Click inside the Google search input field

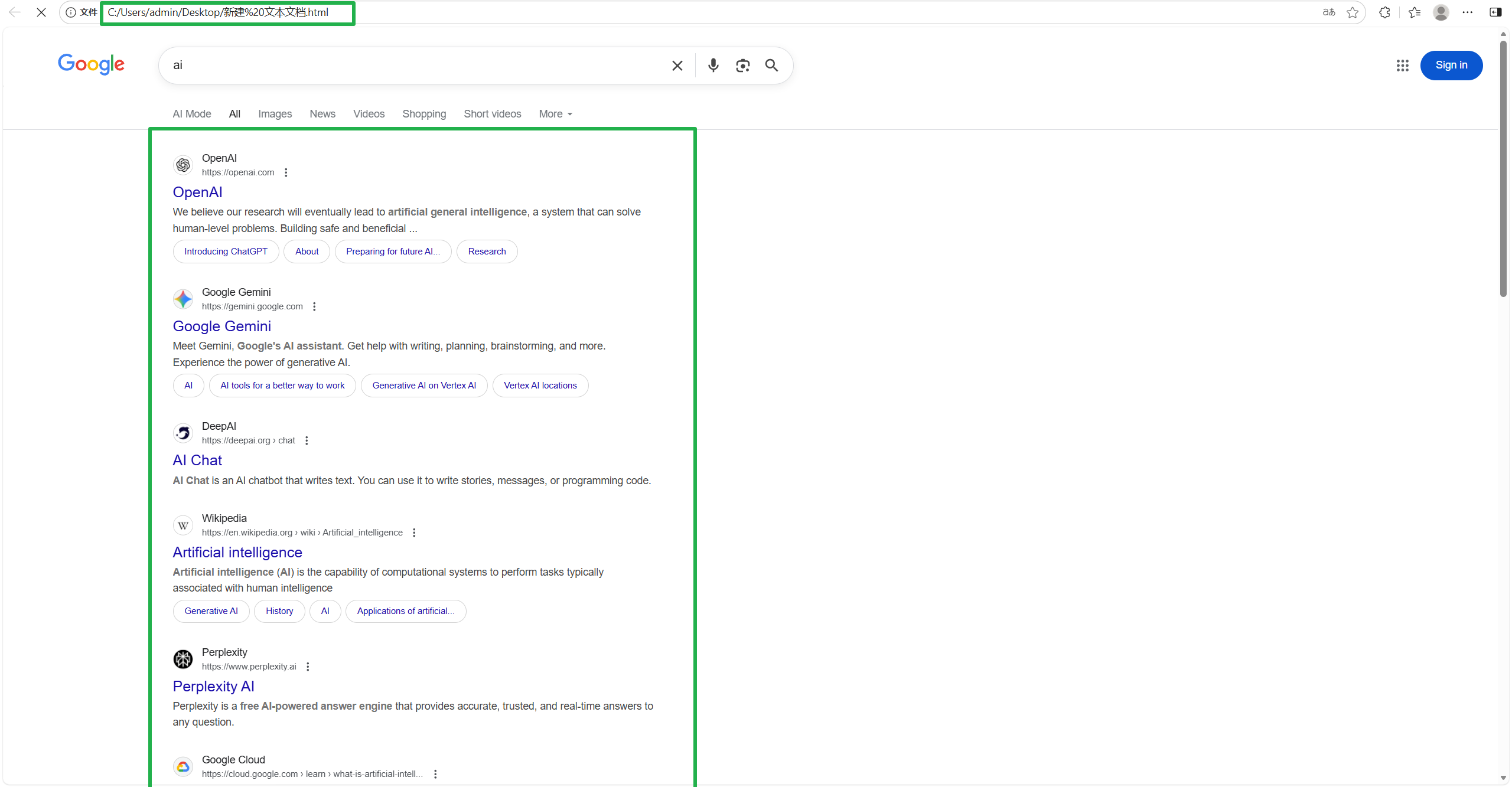tap(413, 65)
